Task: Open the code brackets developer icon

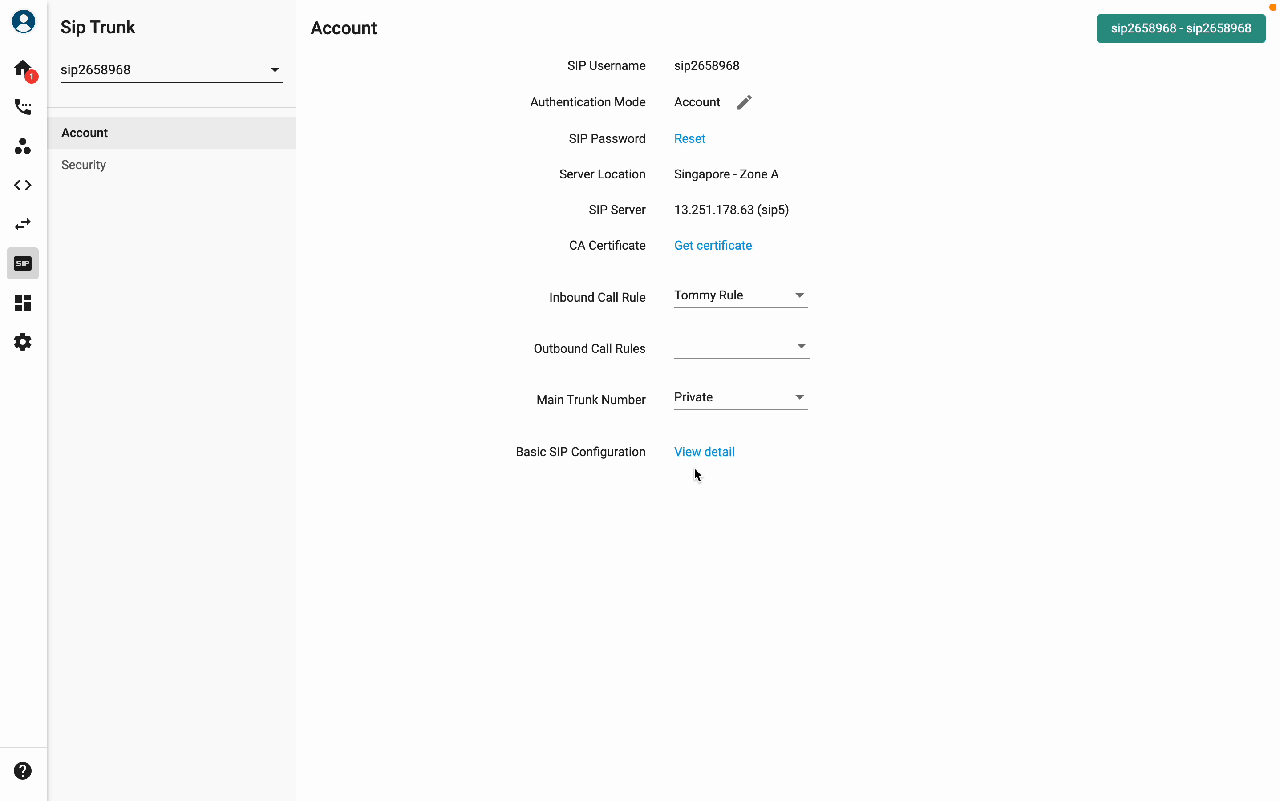Action: (23, 185)
